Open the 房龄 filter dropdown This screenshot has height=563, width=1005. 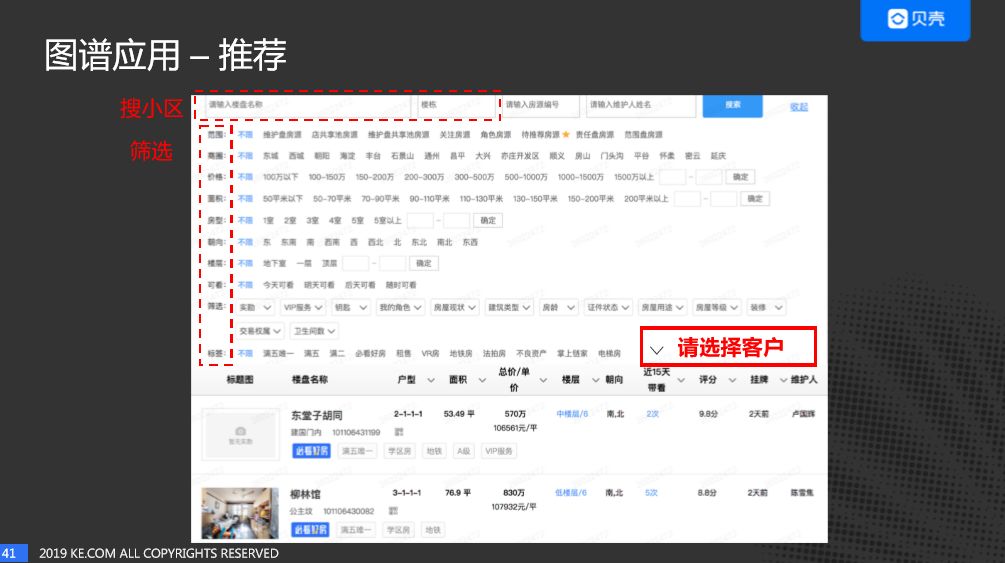(559, 308)
